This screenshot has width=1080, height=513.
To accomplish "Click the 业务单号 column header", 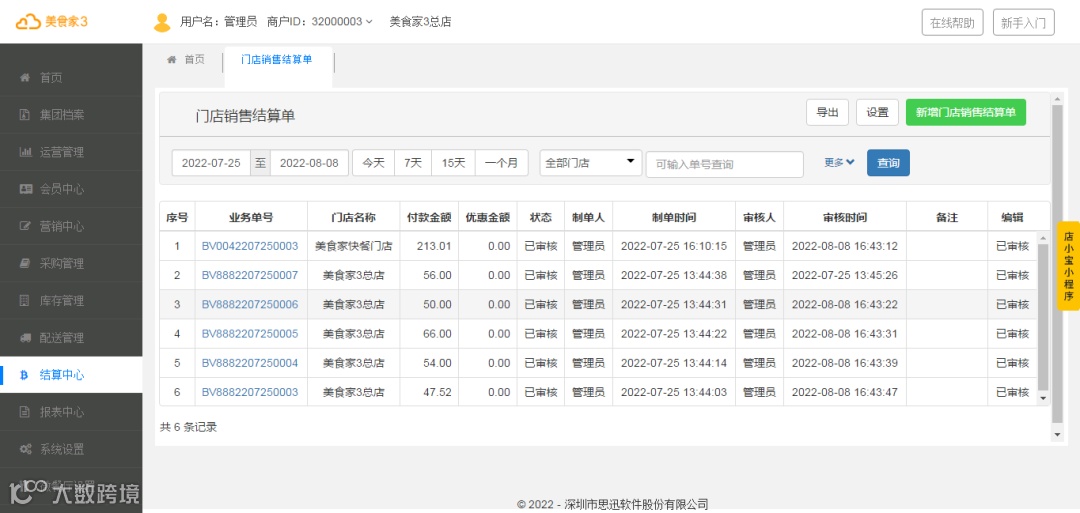I will 251,217.
